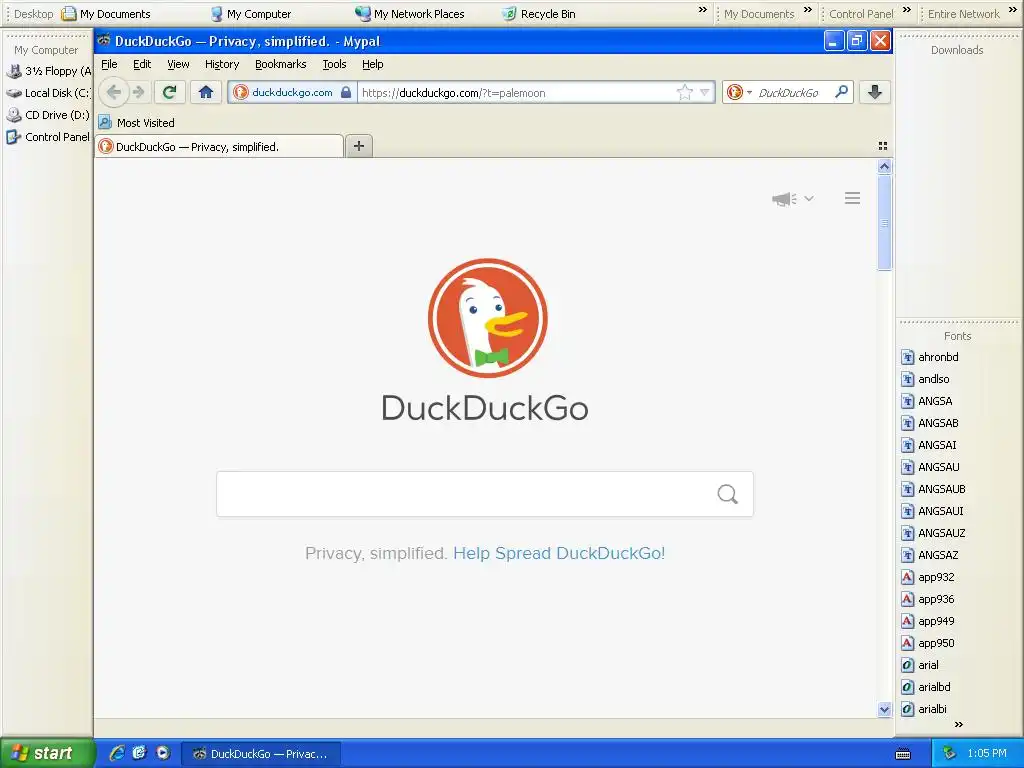Open Recycle Bin shortcut
1024x768 pixels.
pyautogui.click(x=539, y=14)
